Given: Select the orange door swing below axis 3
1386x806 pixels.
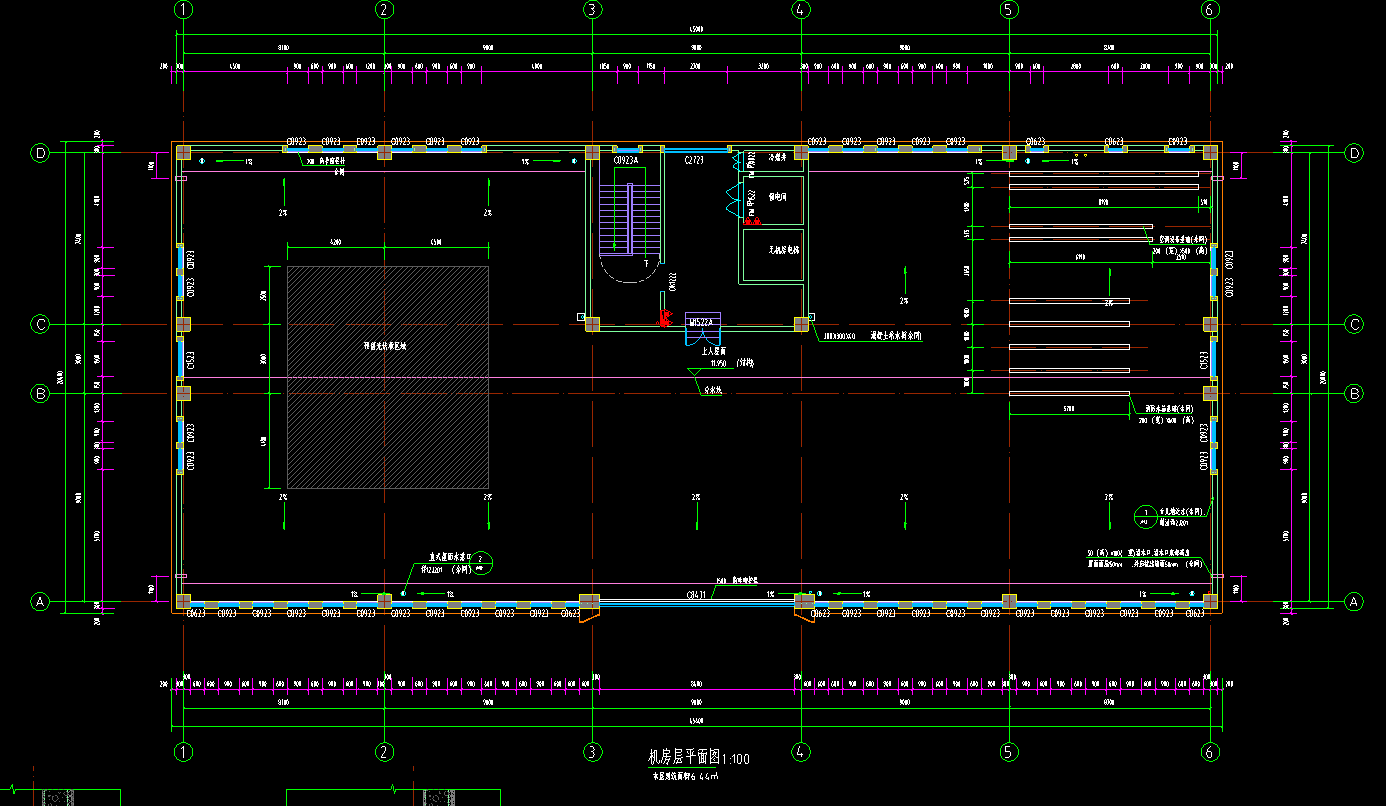Looking at the screenshot, I should click(x=588, y=614).
